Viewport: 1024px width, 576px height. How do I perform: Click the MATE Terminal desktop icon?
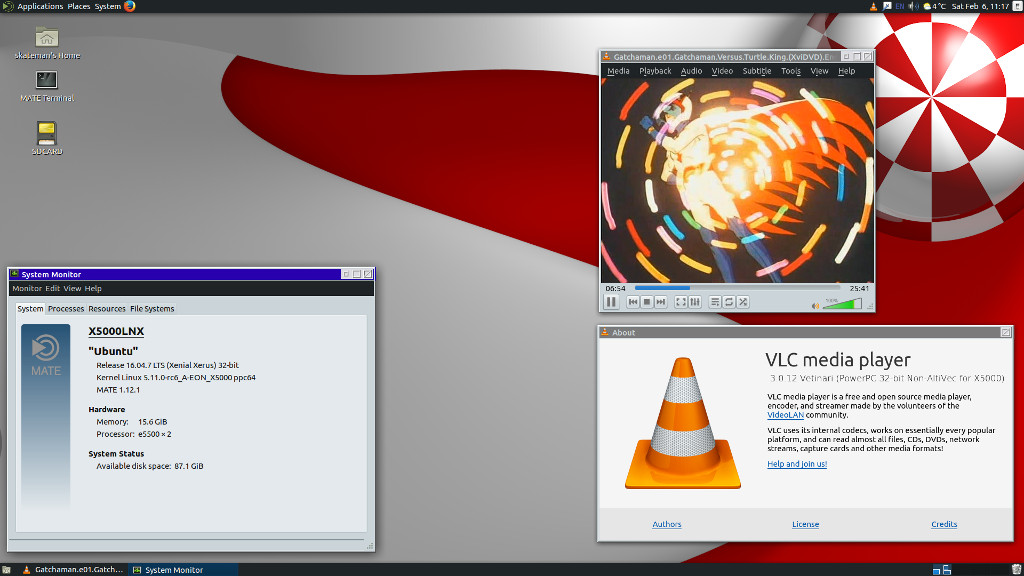(46, 86)
